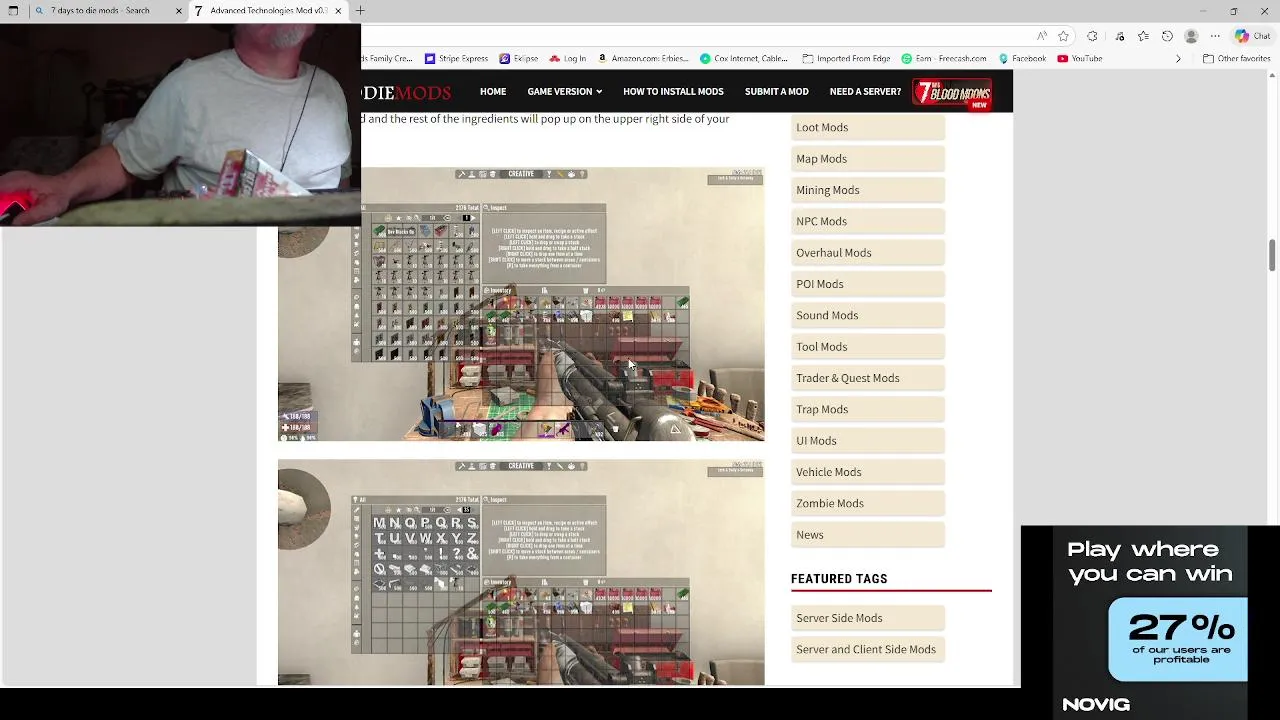
Task: Open the Favorites list icon
Action: [x=1142, y=36]
